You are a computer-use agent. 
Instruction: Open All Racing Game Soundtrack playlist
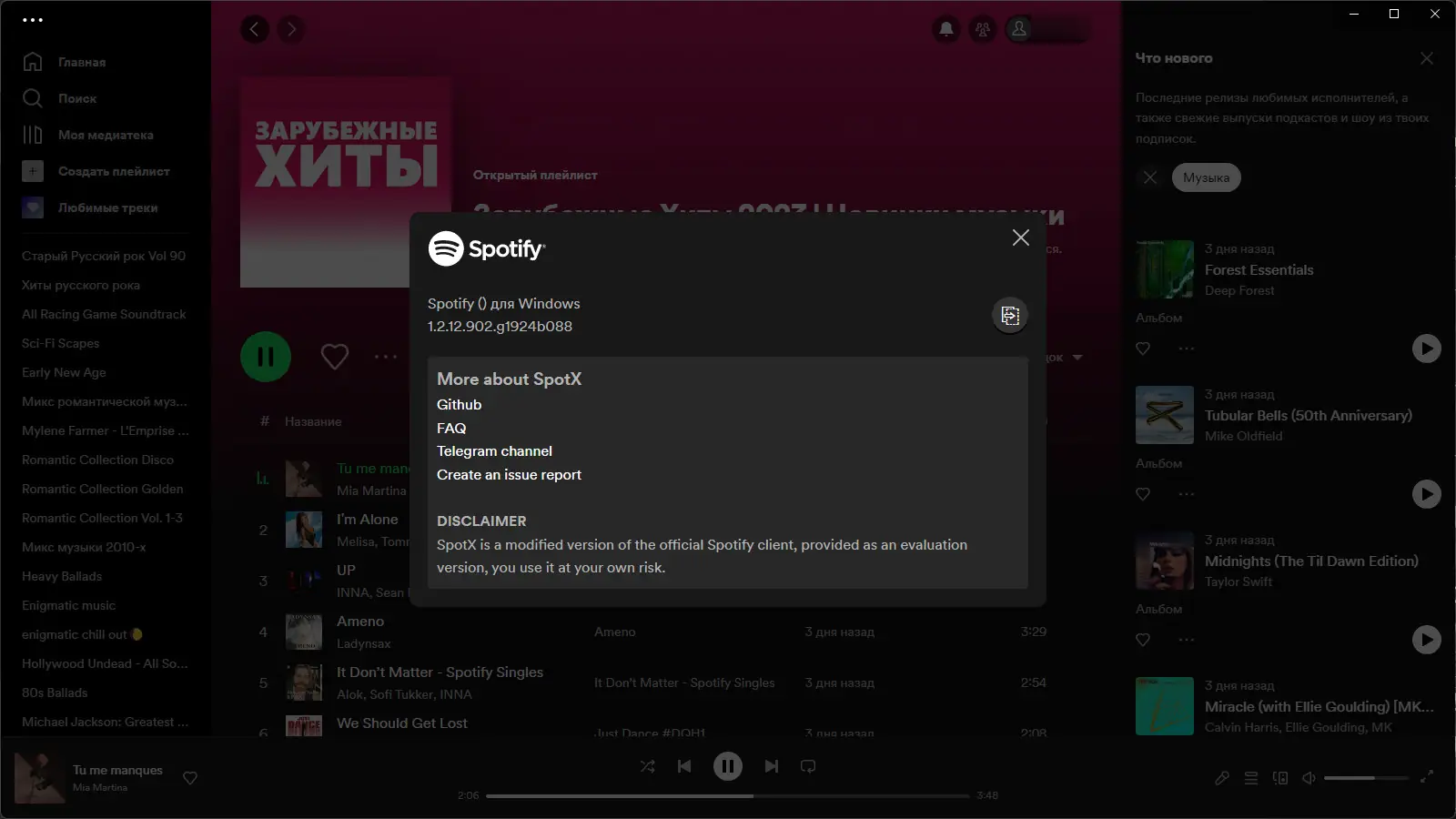point(104,314)
